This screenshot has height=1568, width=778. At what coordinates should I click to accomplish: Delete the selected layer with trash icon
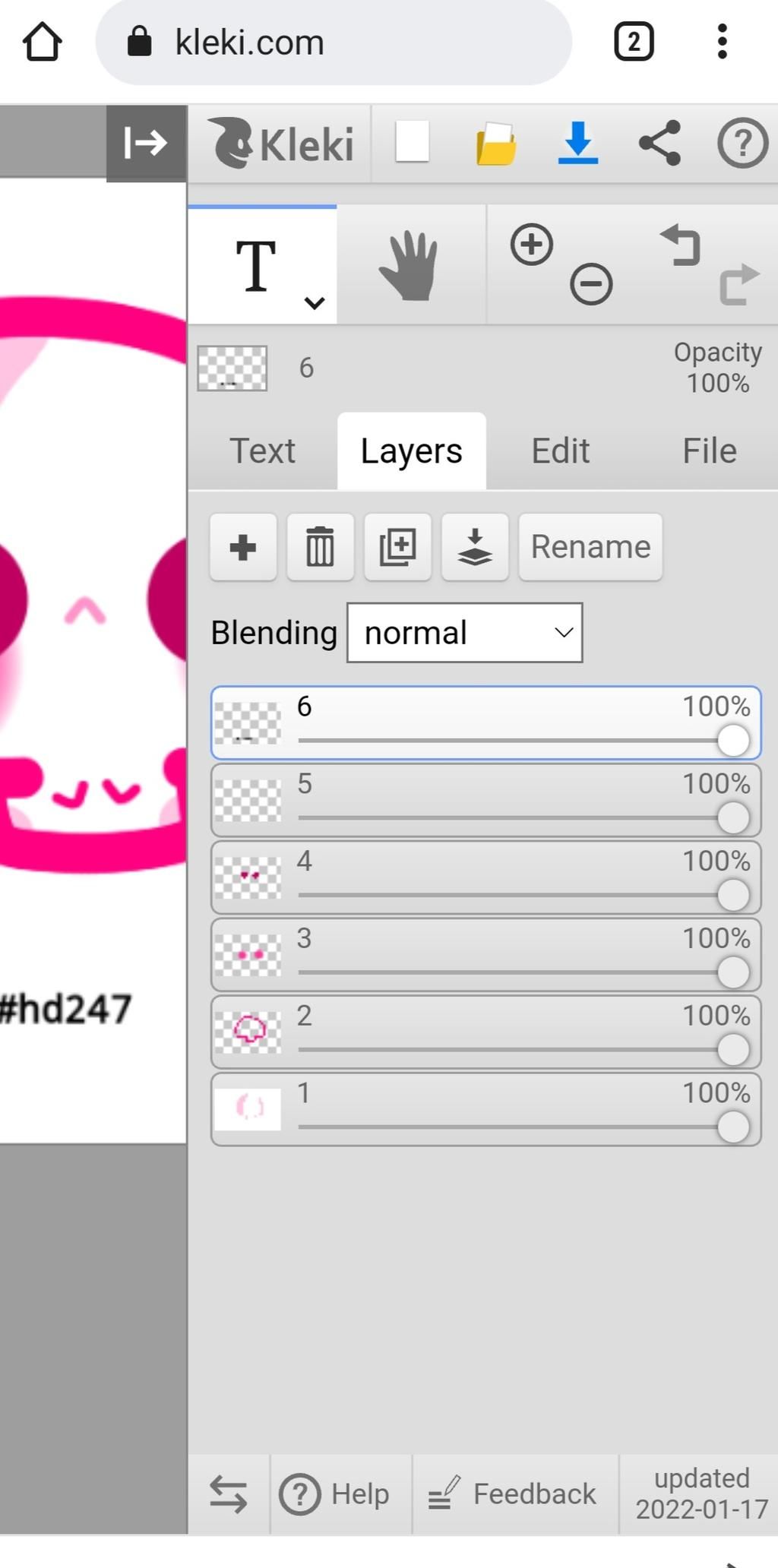point(320,547)
